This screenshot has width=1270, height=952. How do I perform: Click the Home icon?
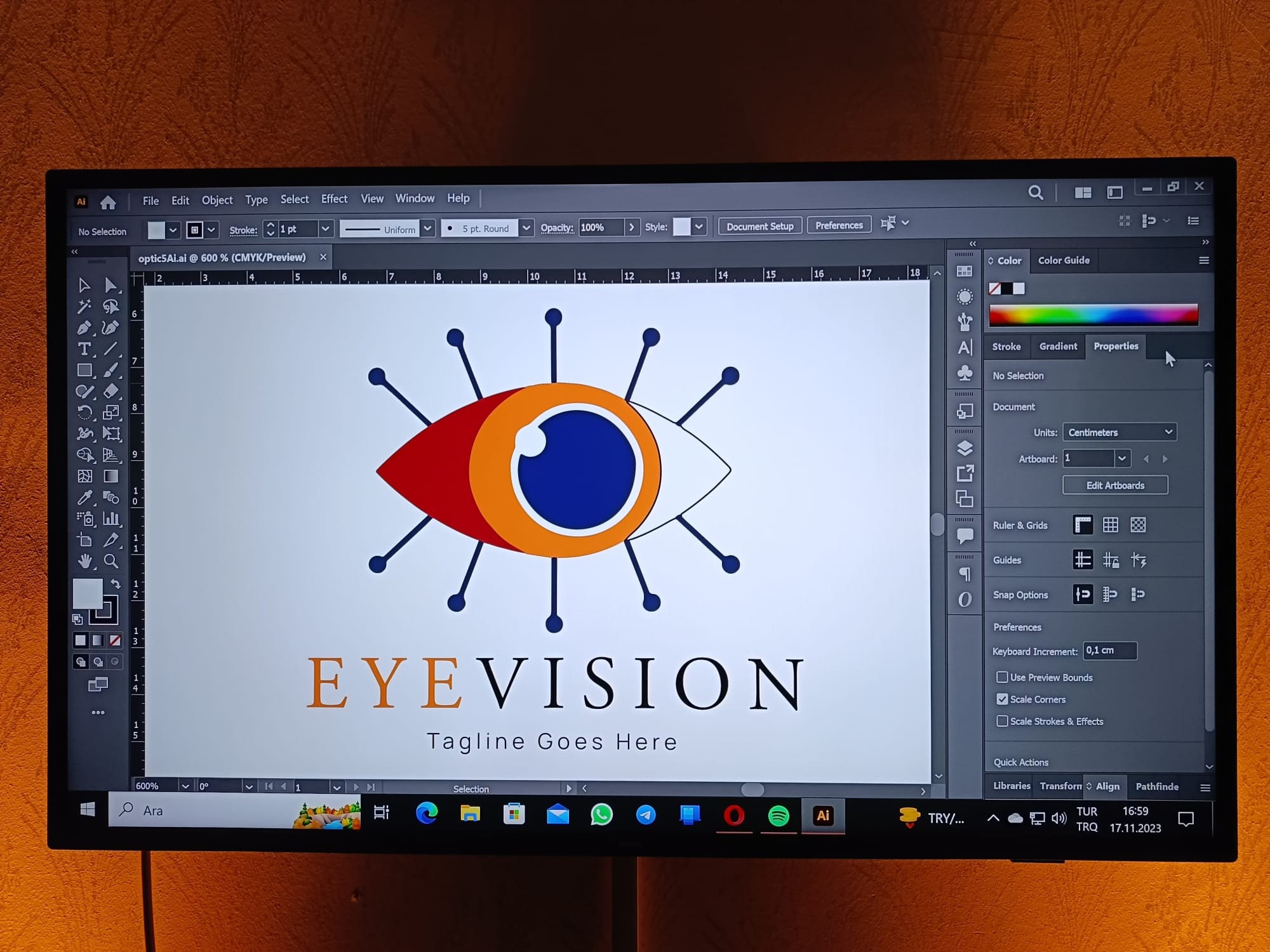(x=108, y=202)
